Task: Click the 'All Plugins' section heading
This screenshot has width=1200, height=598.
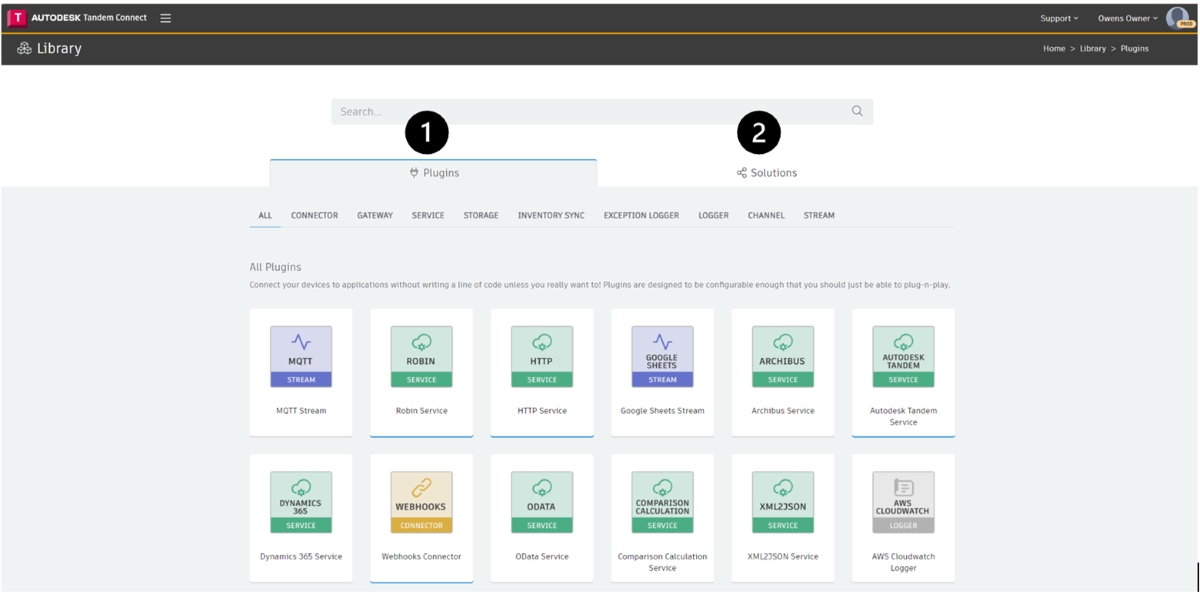Action: click(275, 267)
